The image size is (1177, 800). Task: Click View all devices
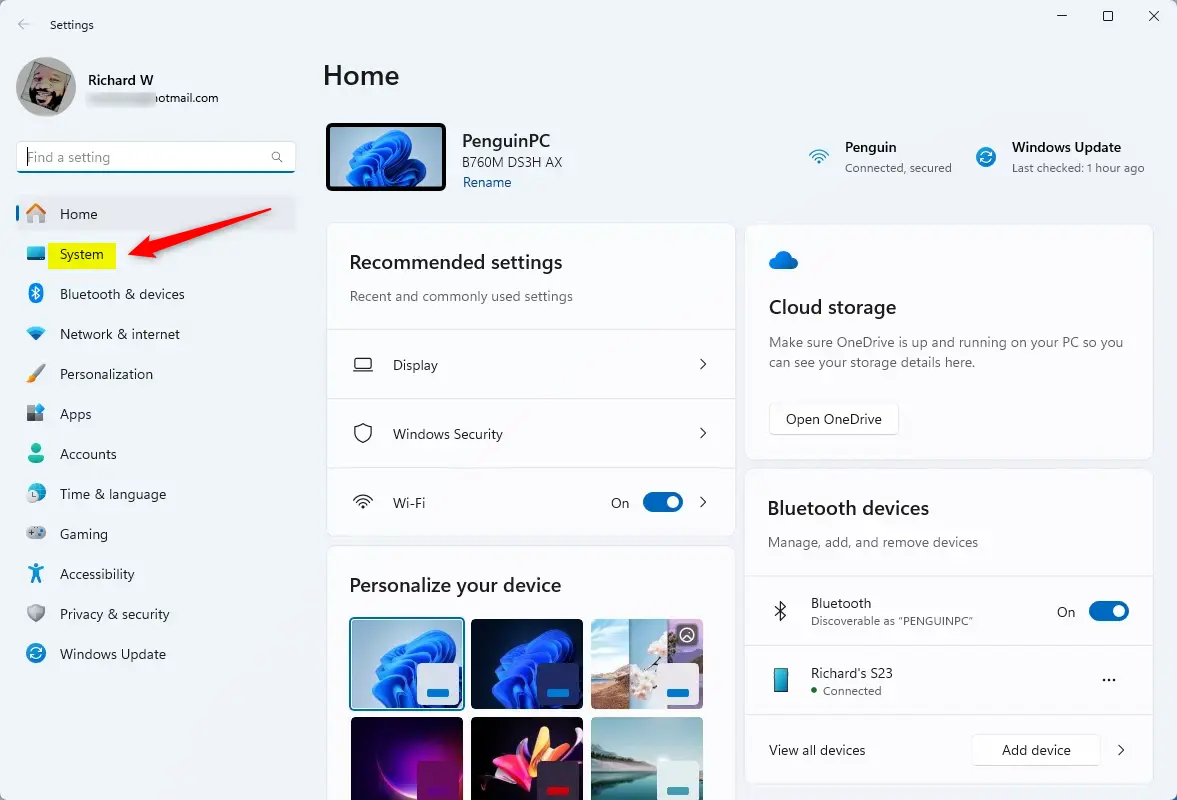(x=817, y=750)
